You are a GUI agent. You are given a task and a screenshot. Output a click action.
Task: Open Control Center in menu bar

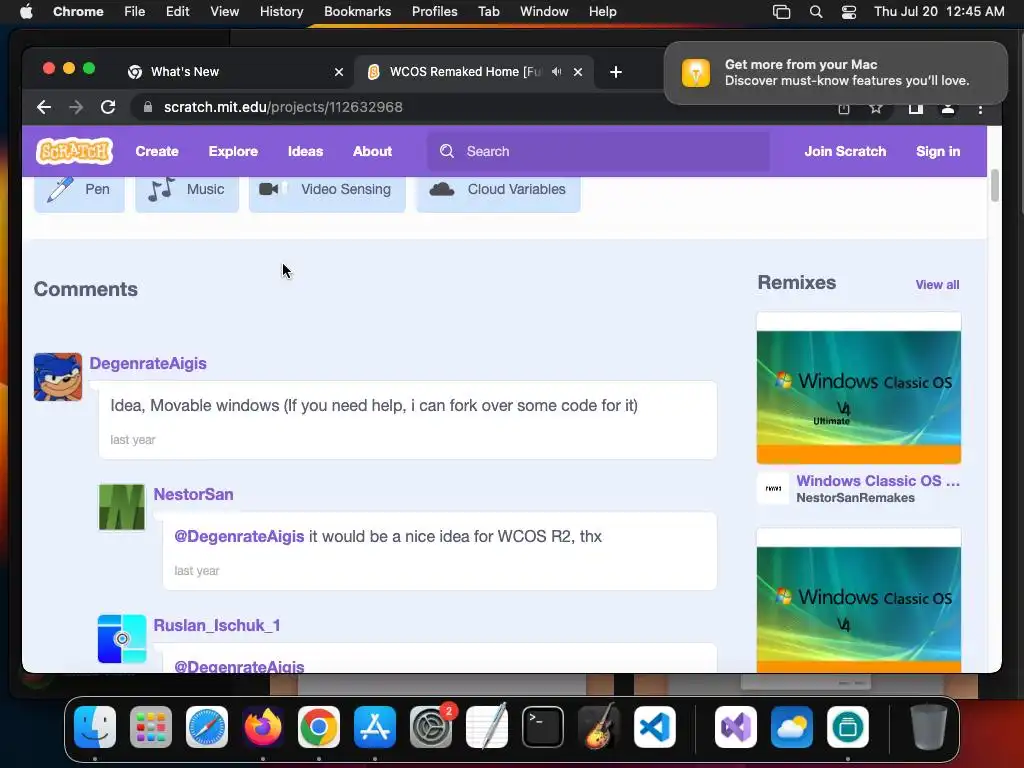tap(848, 12)
